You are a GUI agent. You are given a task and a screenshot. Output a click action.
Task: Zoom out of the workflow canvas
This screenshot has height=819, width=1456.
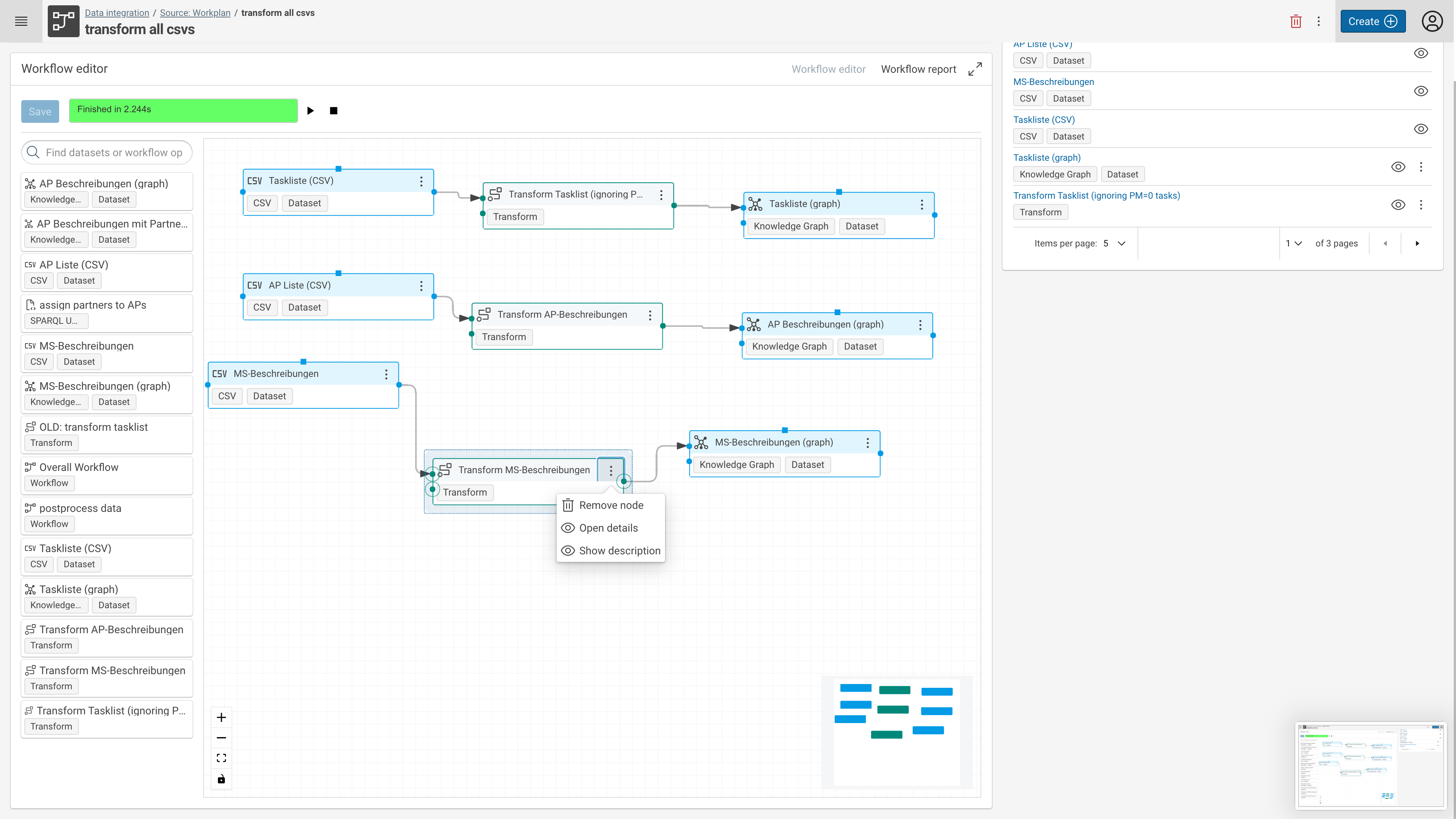point(221,737)
